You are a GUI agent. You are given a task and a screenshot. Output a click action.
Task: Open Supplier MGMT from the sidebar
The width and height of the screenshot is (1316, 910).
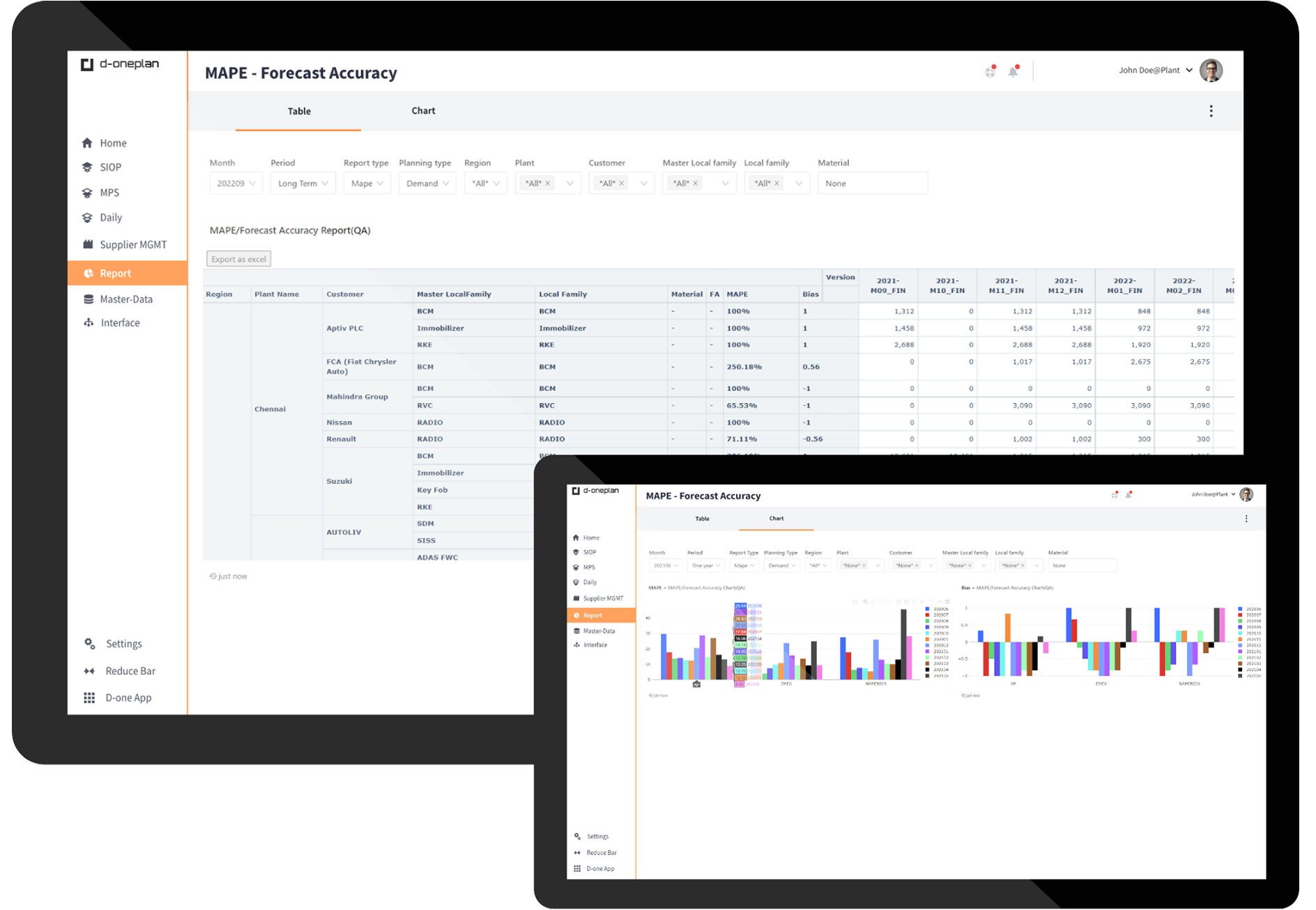(132, 244)
